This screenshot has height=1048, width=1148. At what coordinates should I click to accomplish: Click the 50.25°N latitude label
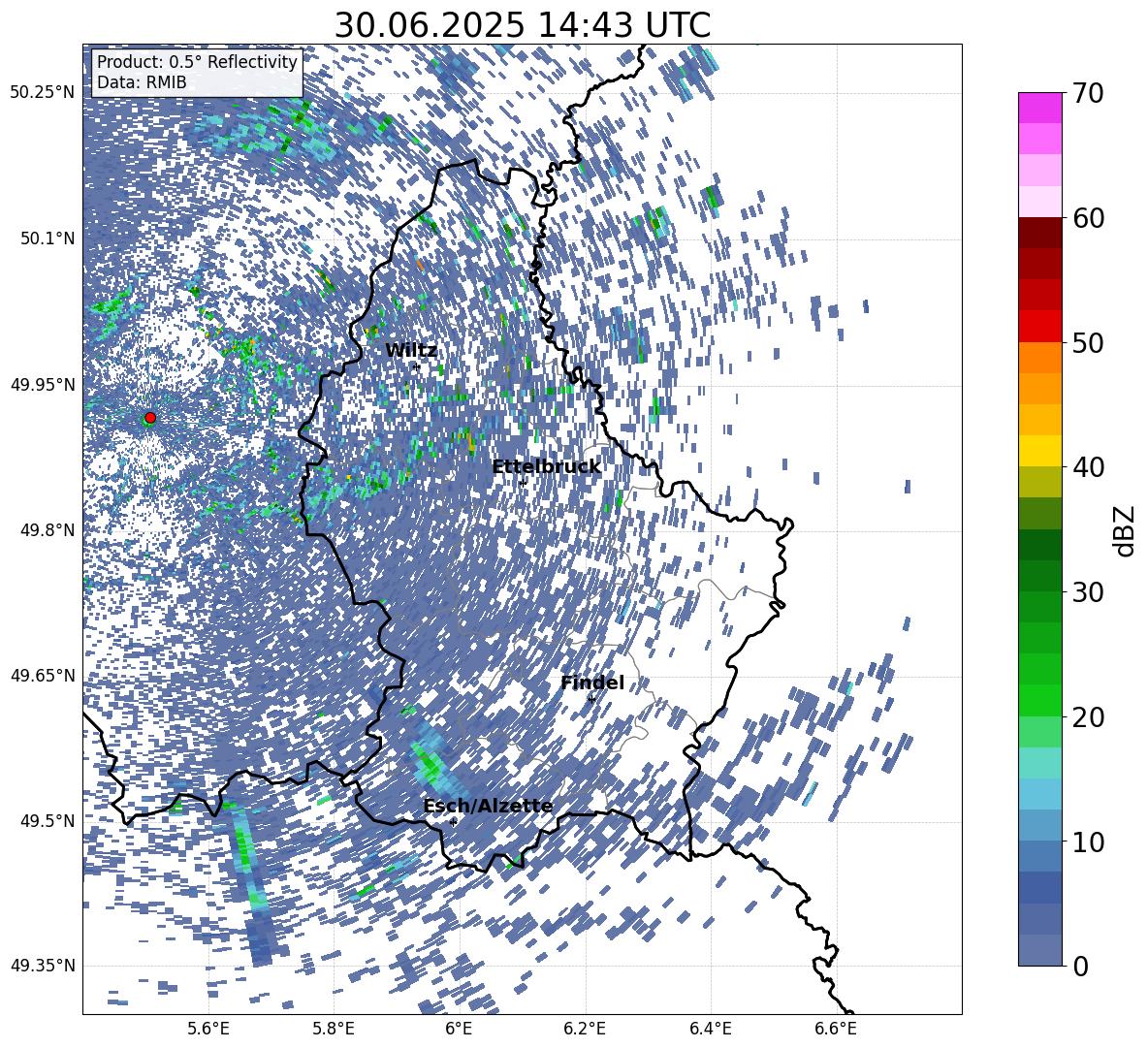pos(43,93)
